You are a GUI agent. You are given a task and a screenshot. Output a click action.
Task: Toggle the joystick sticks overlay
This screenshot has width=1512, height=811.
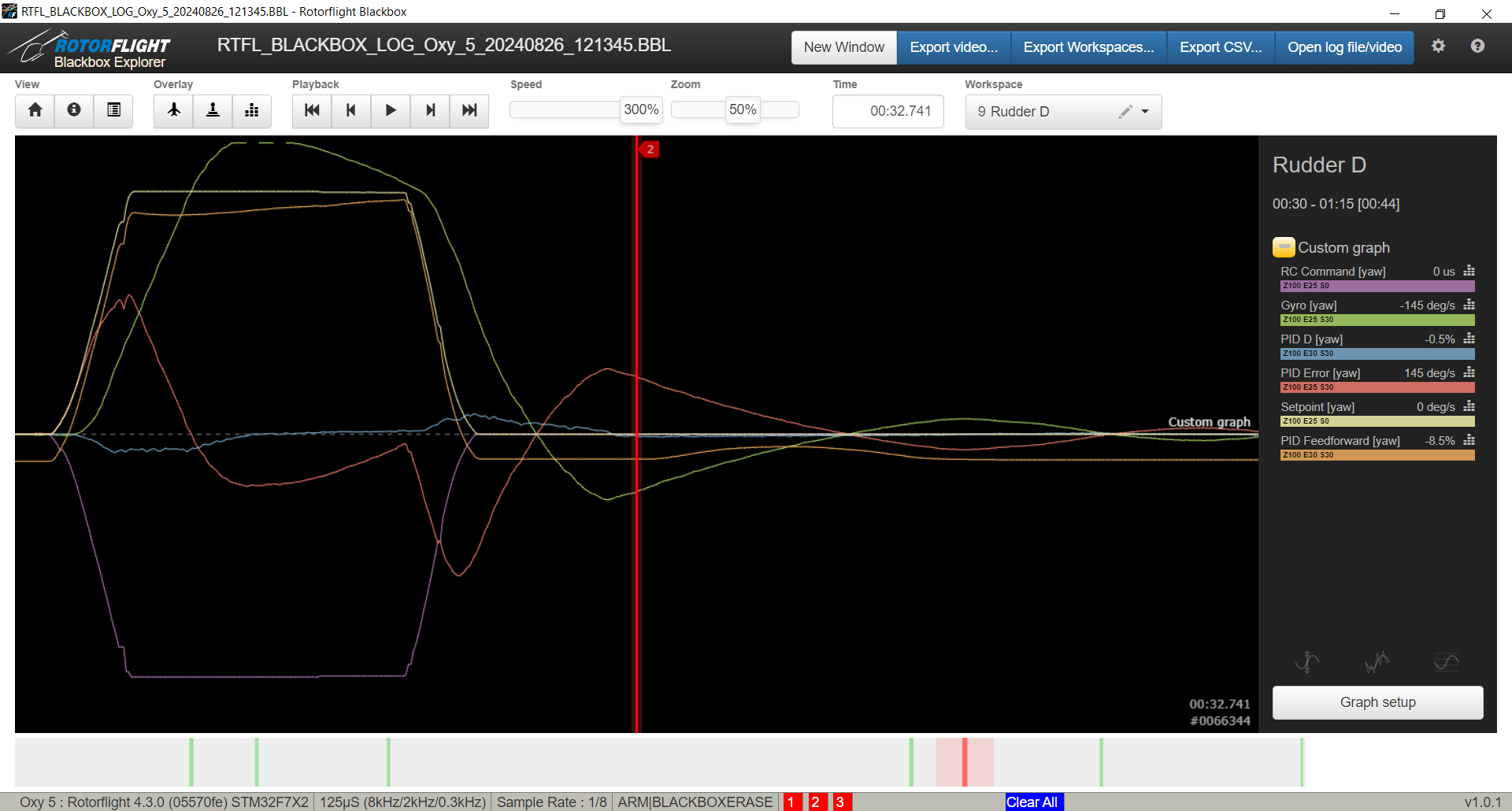point(213,110)
